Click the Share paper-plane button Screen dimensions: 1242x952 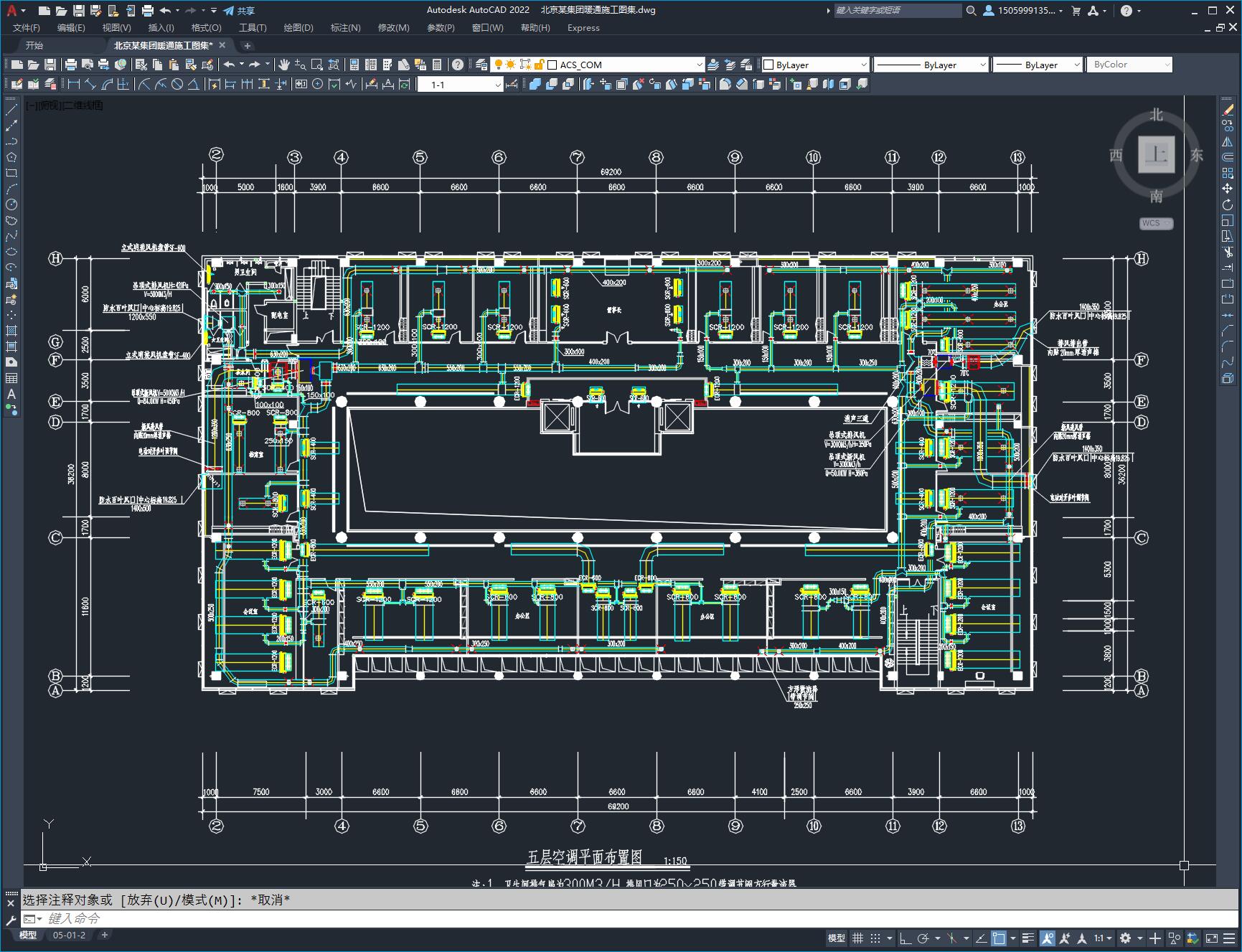tap(239, 10)
